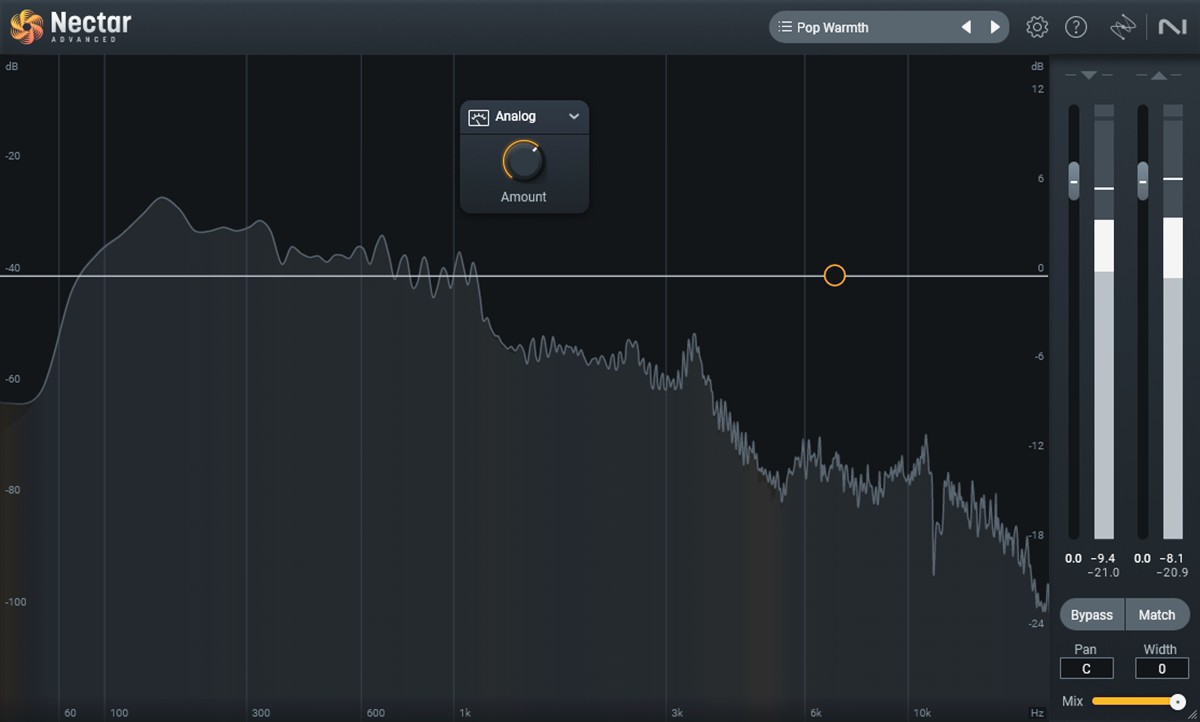Click the Pan value field
Image resolution: width=1200 pixels, height=722 pixels.
1086,669
